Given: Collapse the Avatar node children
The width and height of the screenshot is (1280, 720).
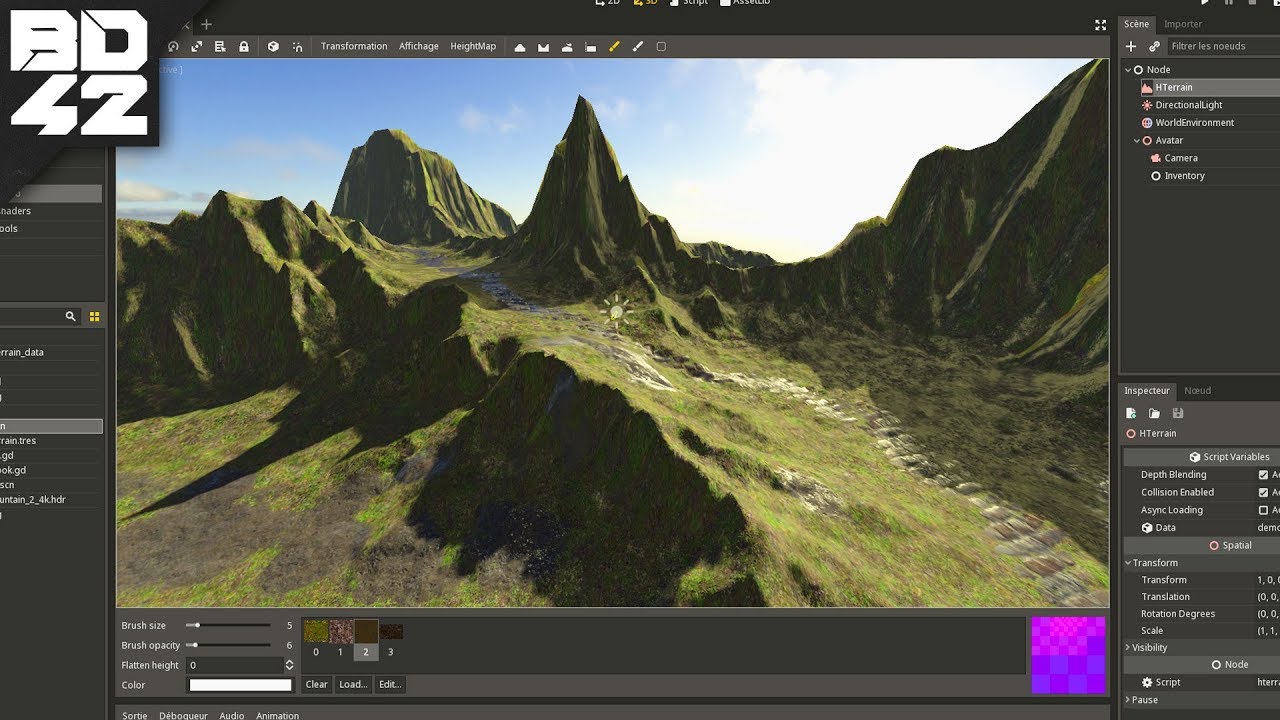Looking at the screenshot, I should click(1137, 141).
